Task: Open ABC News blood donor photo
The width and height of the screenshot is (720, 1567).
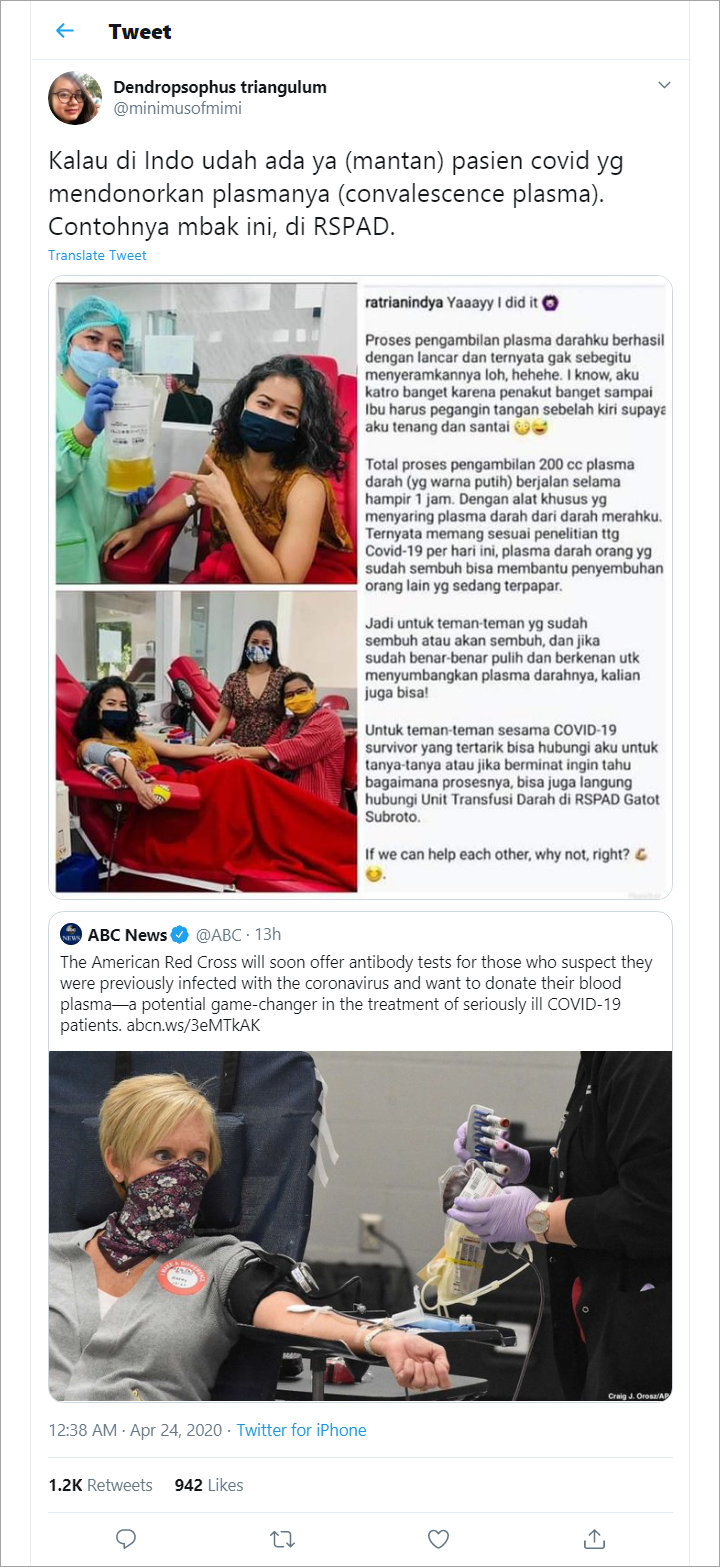Action: coord(360,1226)
